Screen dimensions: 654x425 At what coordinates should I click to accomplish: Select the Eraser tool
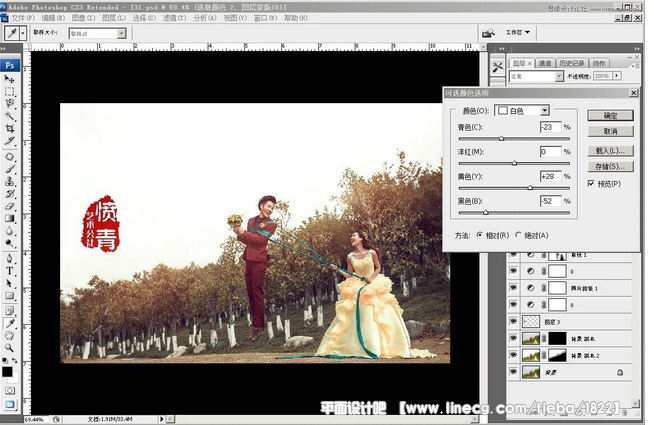click(x=9, y=206)
